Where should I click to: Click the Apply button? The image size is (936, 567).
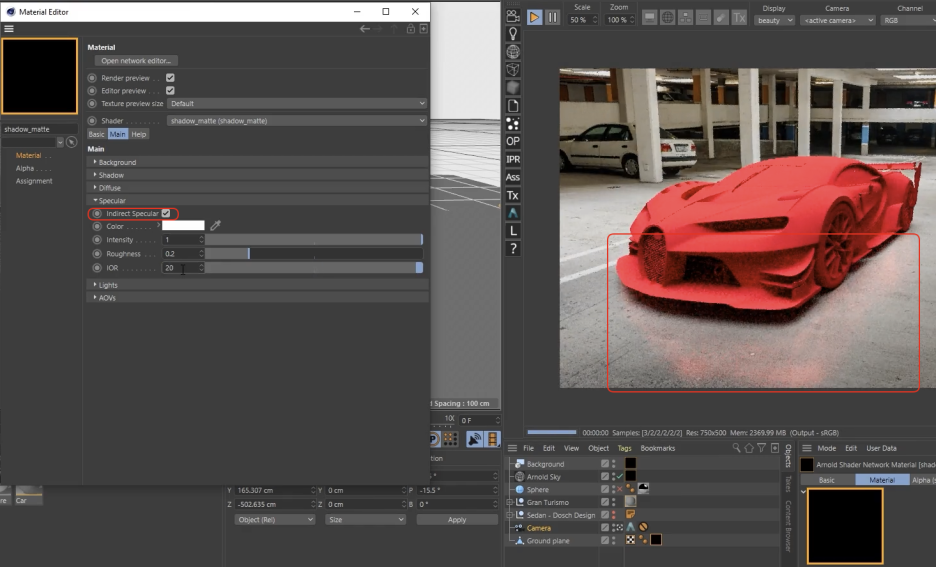coord(456,520)
